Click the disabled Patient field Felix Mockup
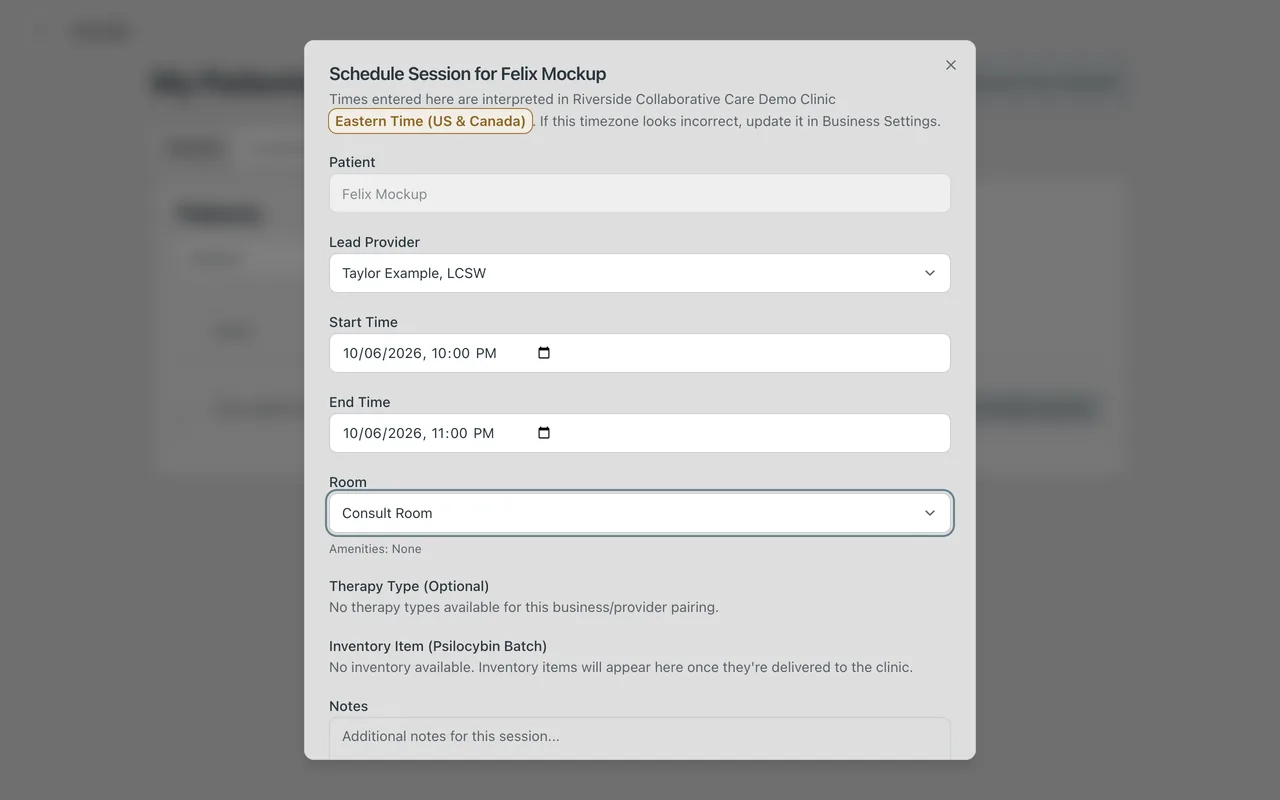This screenshot has width=1280, height=800. point(640,193)
